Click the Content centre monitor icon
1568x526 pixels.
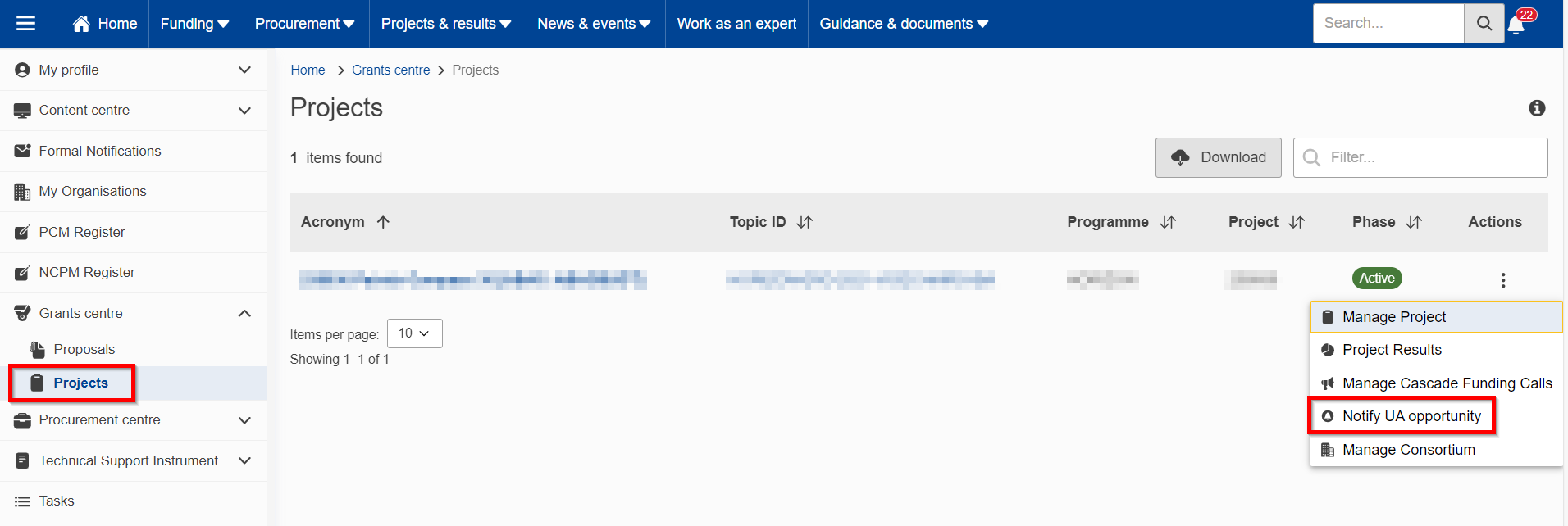[x=22, y=111]
